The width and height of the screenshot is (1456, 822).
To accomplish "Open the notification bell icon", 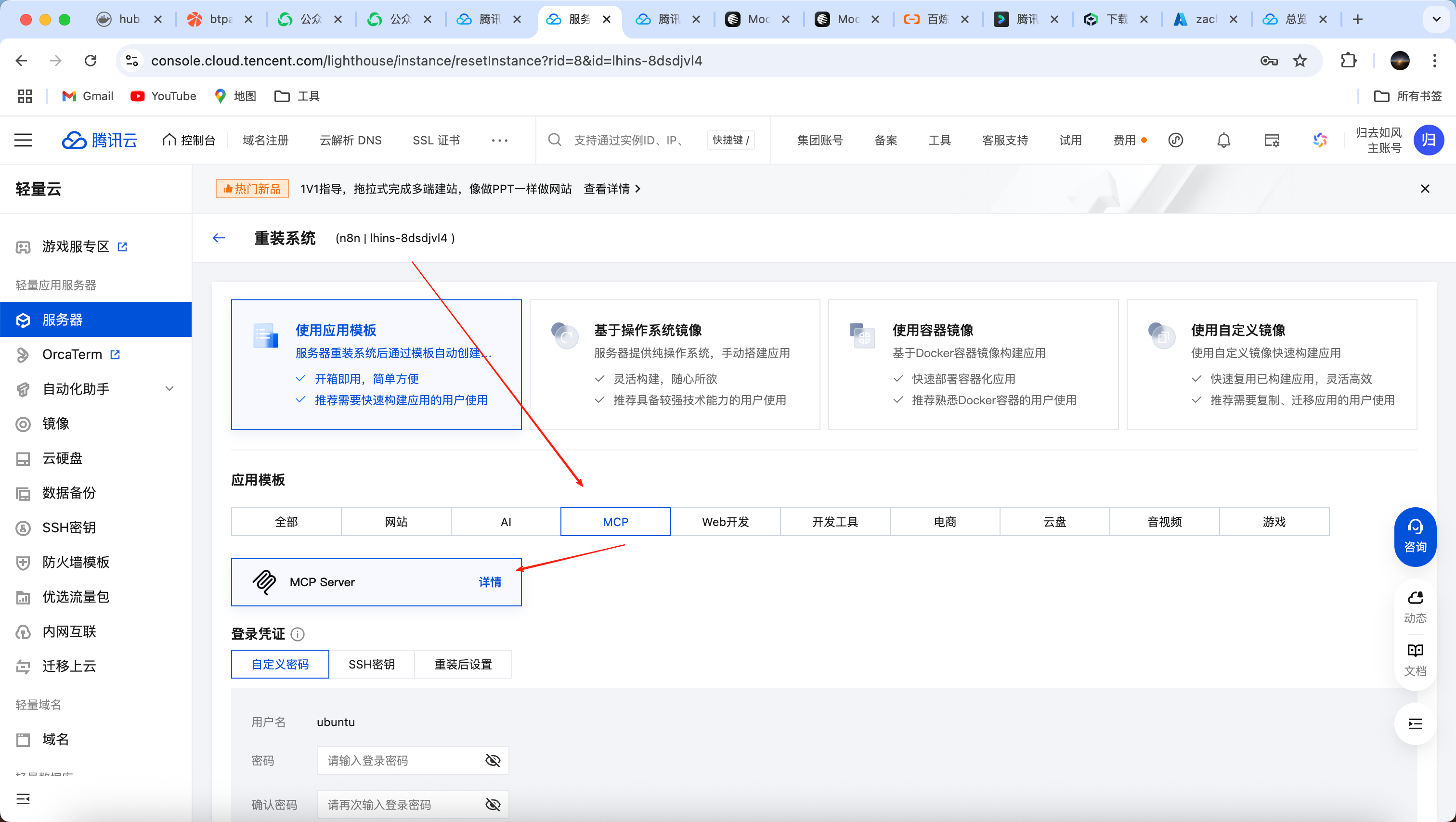I will (x=1224, y=140).
